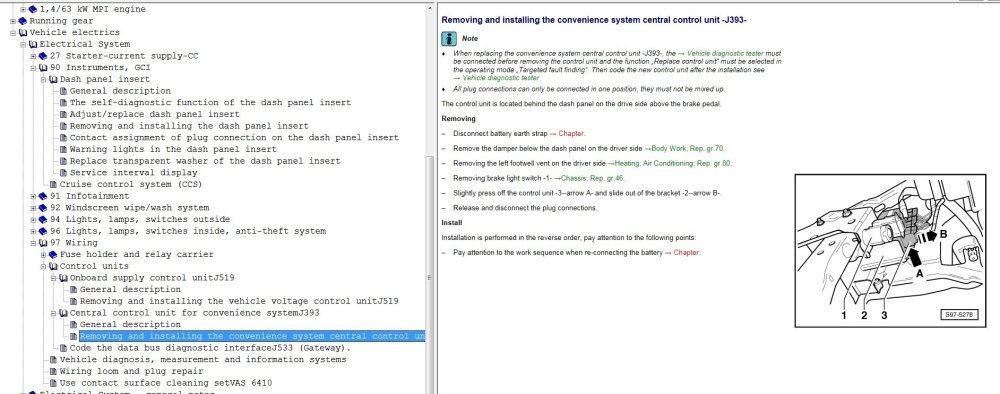This screenshot has height=394, width=1000.
Task: Collapse the 90 Instruments, GCI node
Action: tap(34, 68)
